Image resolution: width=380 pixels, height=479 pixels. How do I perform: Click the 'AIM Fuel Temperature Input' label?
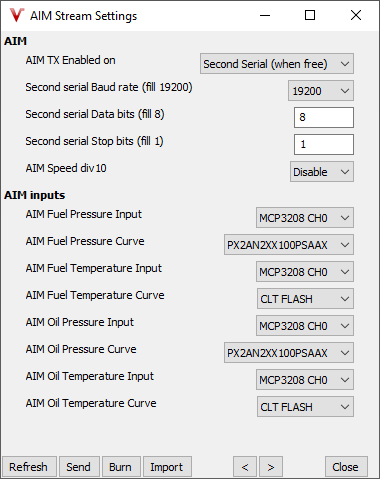(94, 268)
